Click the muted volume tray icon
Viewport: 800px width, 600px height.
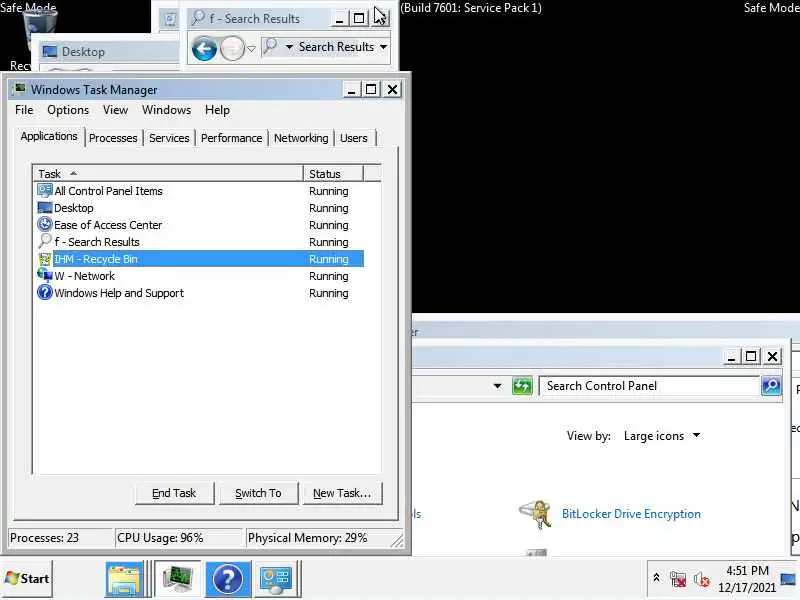[702, 579]
